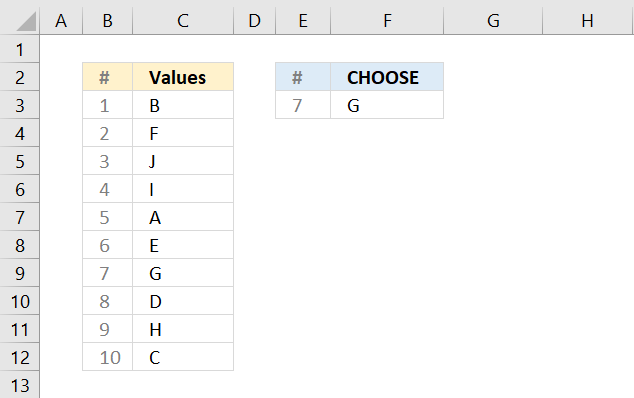Select column C header
Image resolution: width=634 pixels, height=398 pixels.
pyautogui.click(x=183, y=20)
